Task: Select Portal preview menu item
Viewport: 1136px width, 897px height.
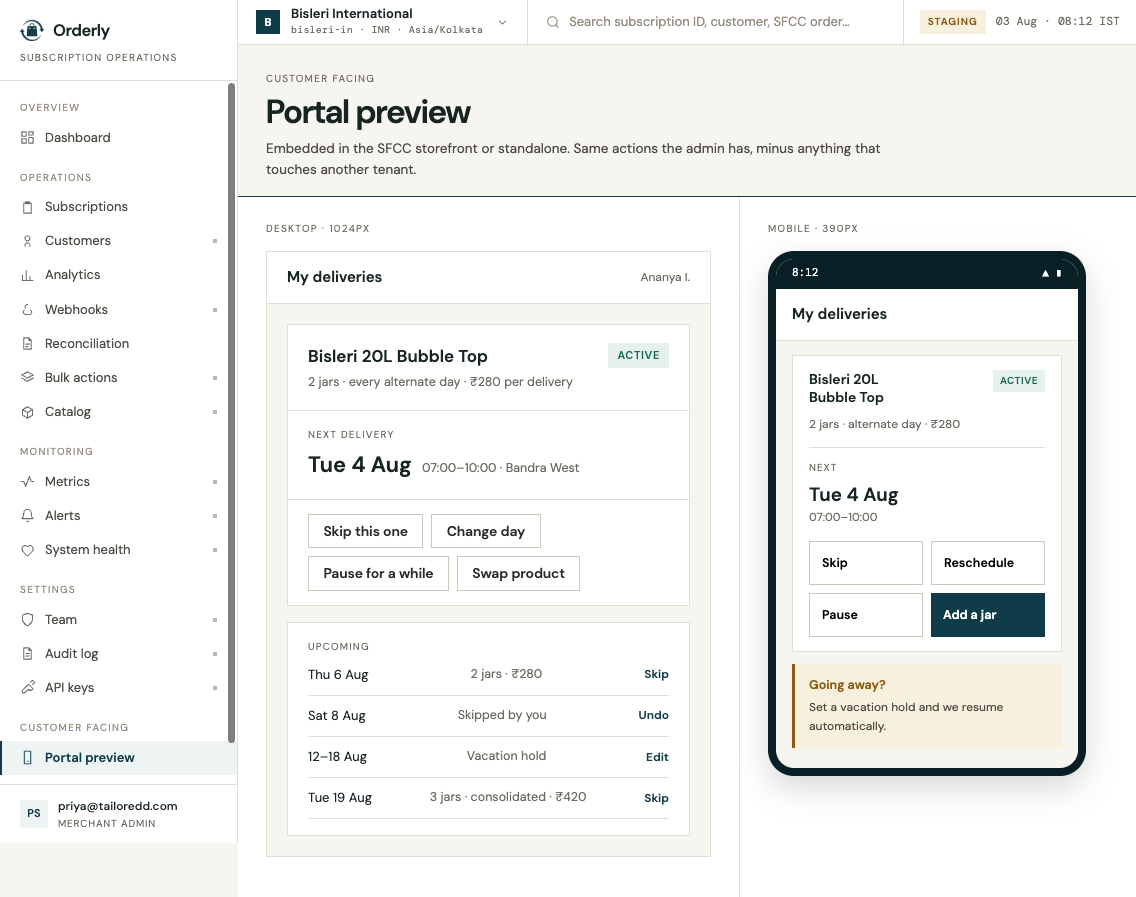Action: click(118, 758)
